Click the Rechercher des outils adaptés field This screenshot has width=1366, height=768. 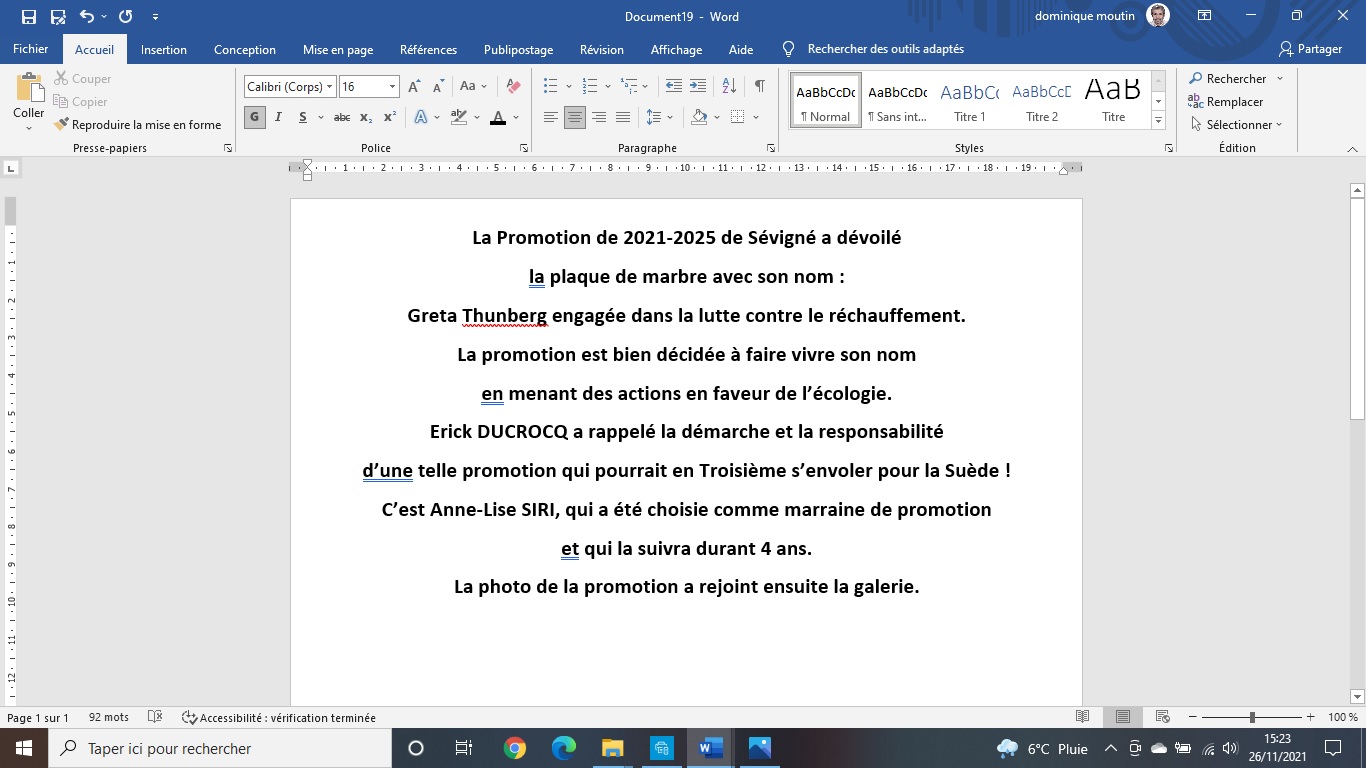[885, 49]
